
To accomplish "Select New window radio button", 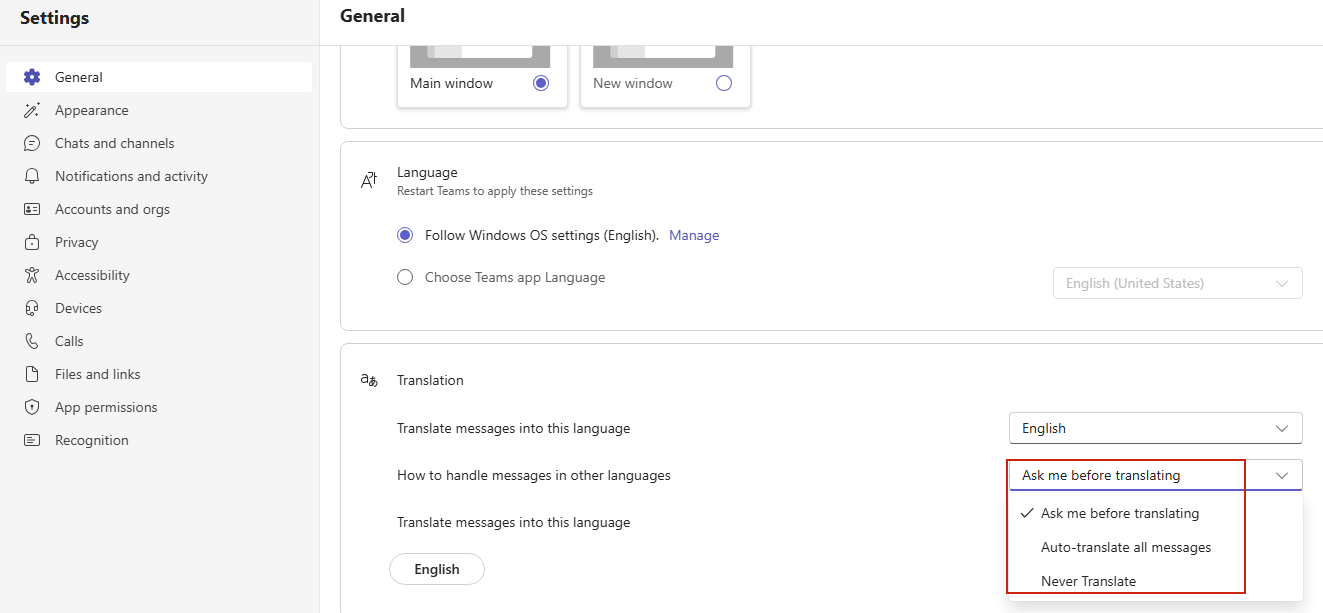I will [x=724, y=83].
